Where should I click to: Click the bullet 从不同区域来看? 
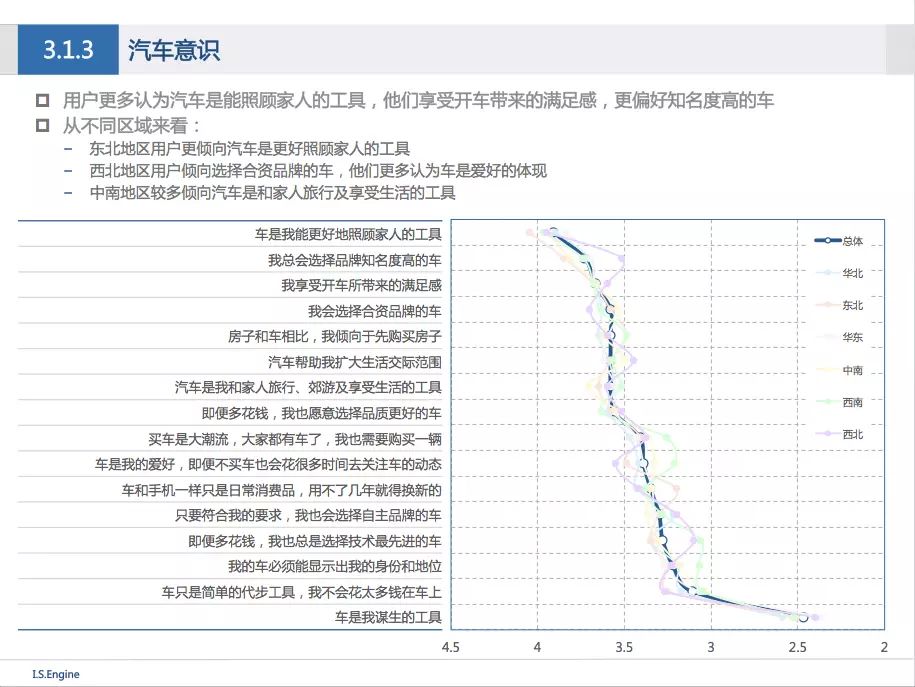(131, 125)
